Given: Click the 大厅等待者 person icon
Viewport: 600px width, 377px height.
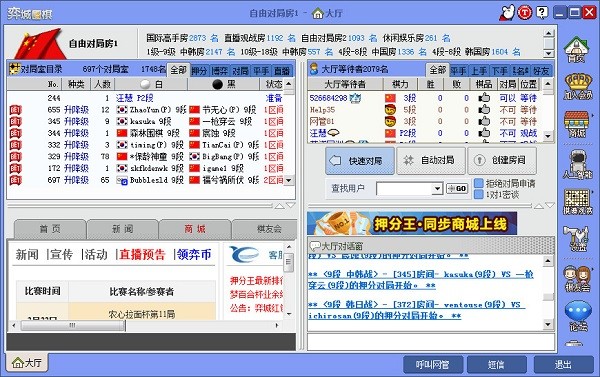Looking at the screenshot, I should click(x=314, y=69).
